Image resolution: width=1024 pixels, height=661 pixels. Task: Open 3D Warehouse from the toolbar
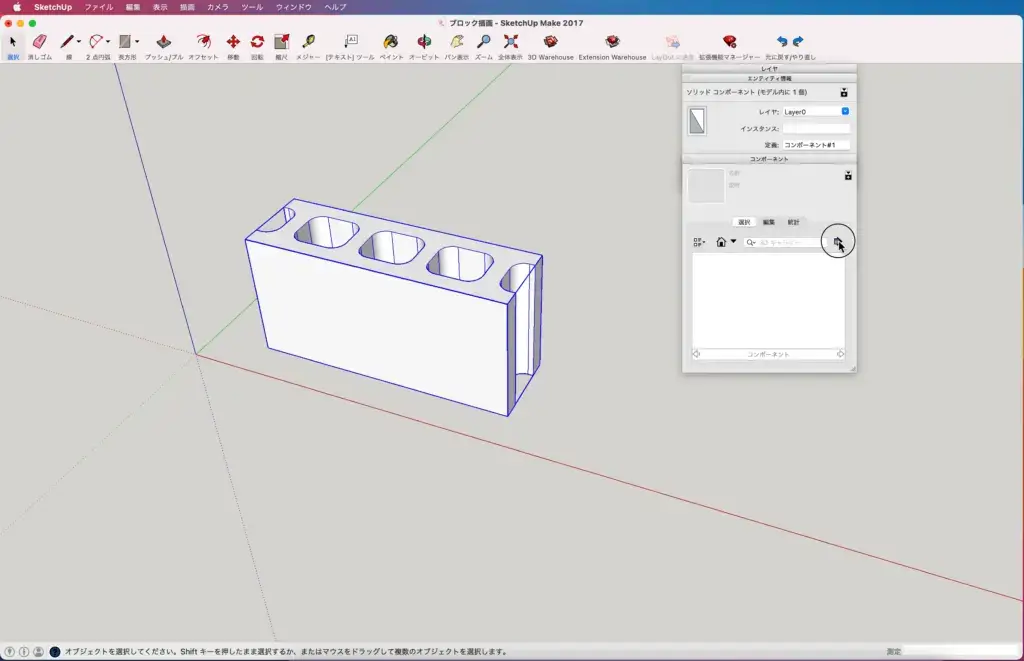coord(550,42)
